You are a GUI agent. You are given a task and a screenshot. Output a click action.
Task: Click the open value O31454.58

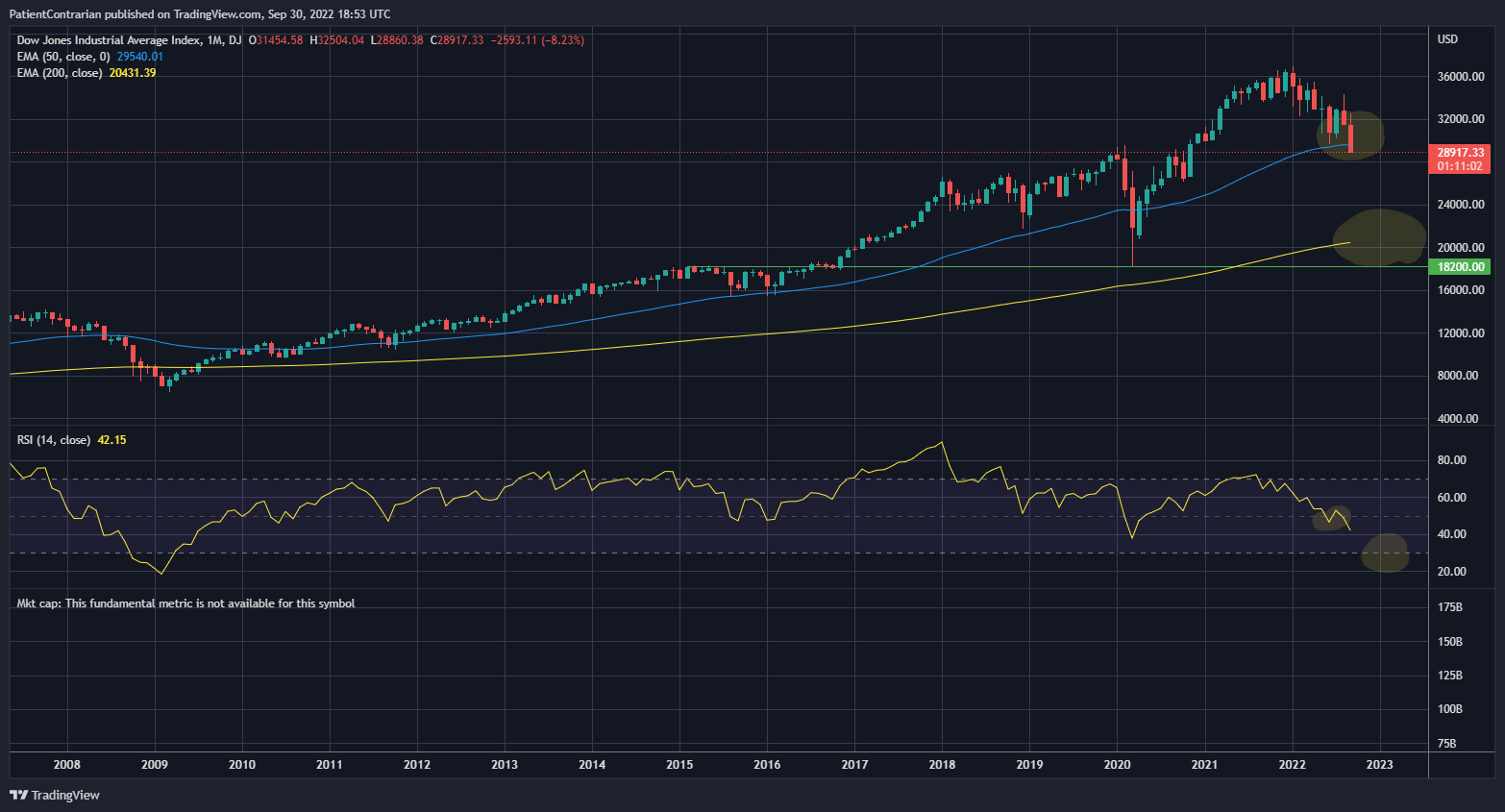click(276, 40)
